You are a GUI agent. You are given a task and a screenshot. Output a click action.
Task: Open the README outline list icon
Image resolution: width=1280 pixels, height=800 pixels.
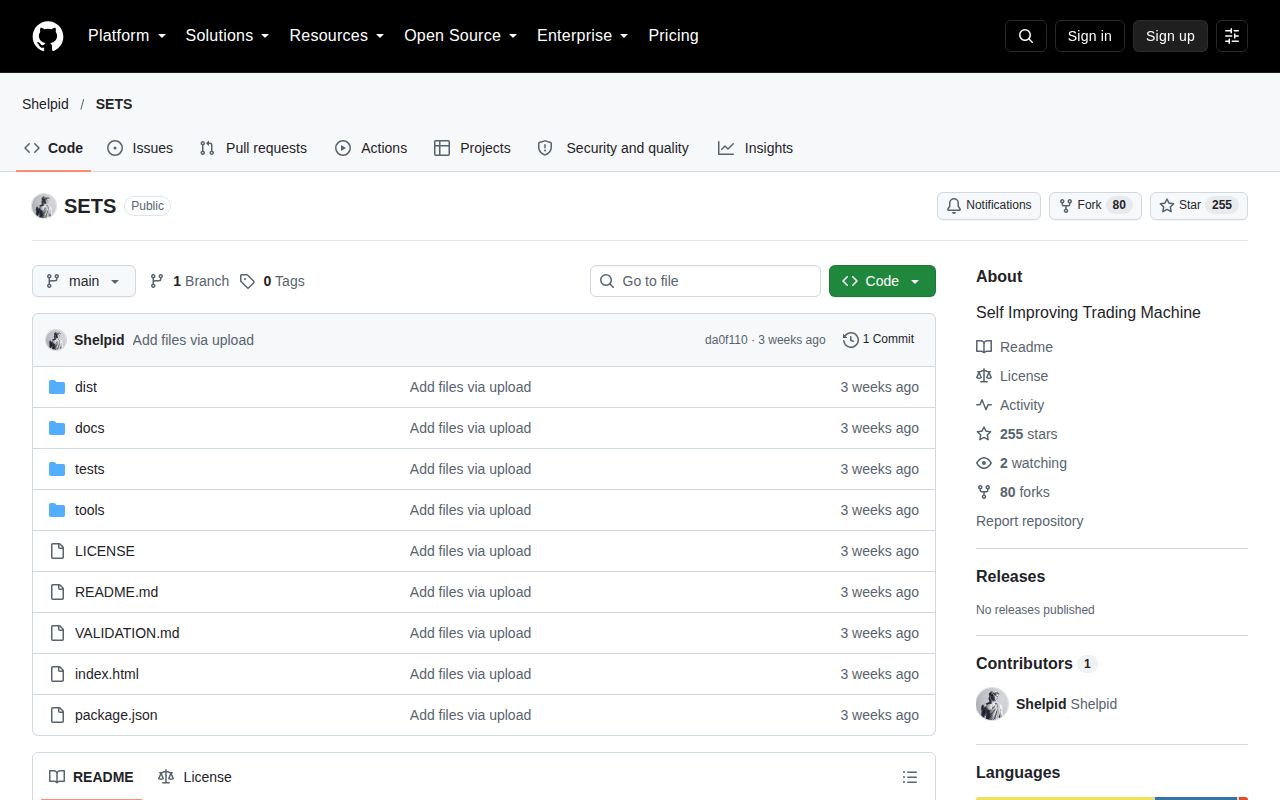click(910, 777)
